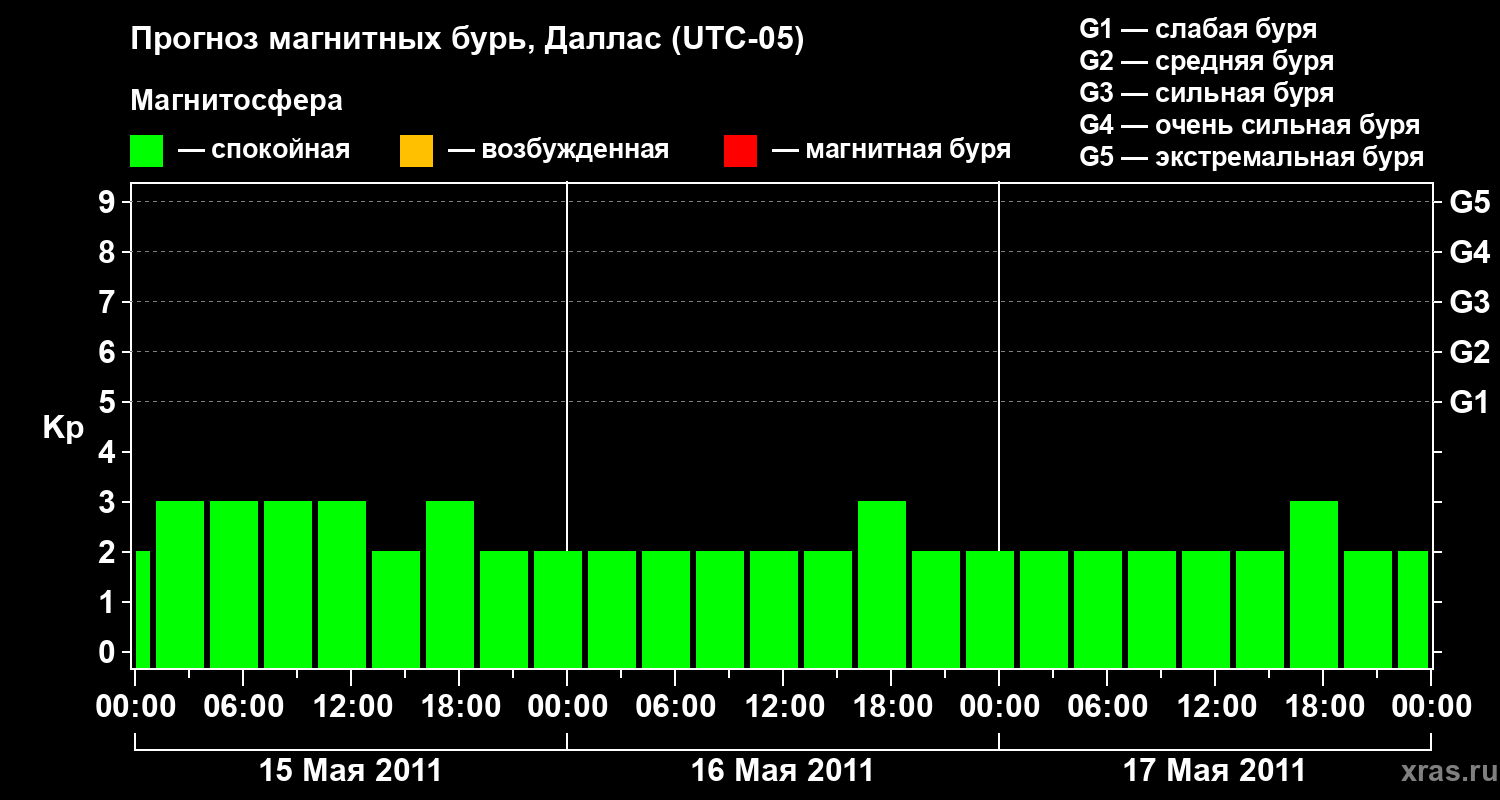This screenshot has height=800, width=1500.
Task: Click the '18:00' time label under 15 May
Action: [x=461, y=707]
